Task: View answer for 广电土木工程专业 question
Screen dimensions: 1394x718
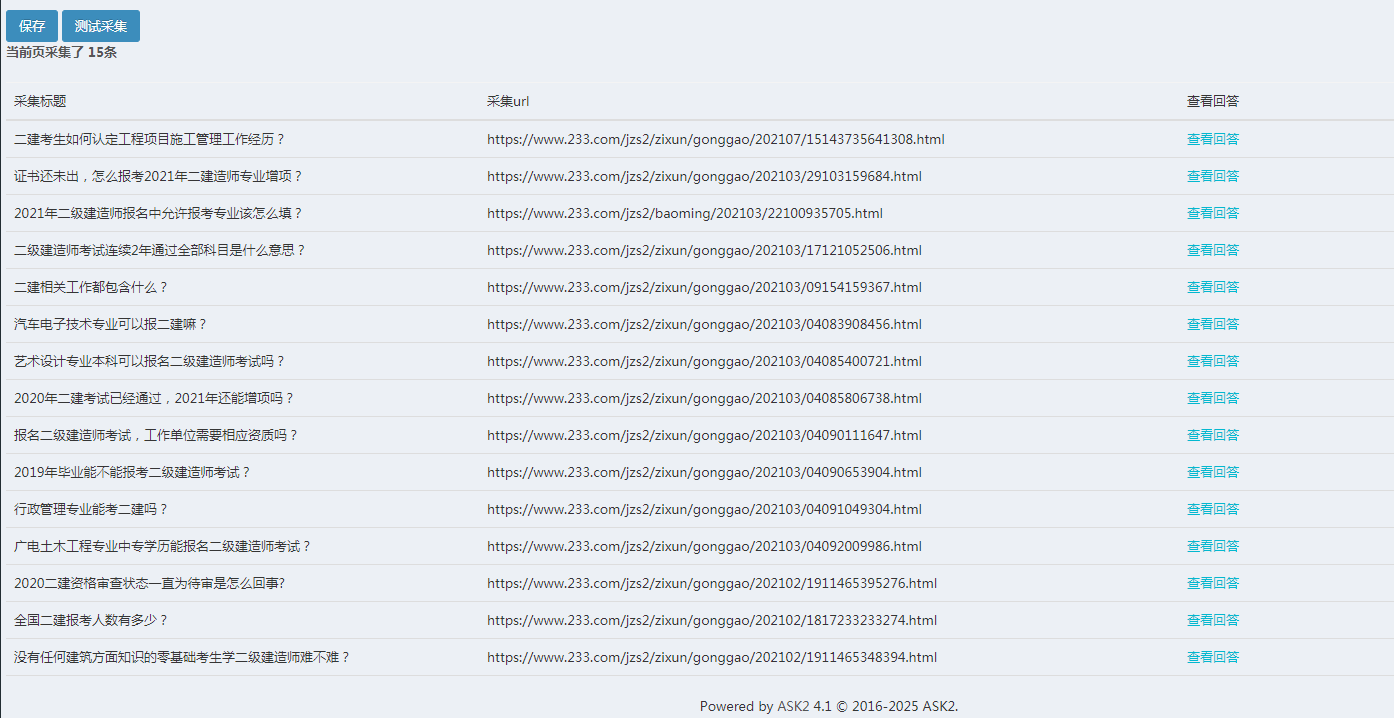Action: (x=1212, y=546)
